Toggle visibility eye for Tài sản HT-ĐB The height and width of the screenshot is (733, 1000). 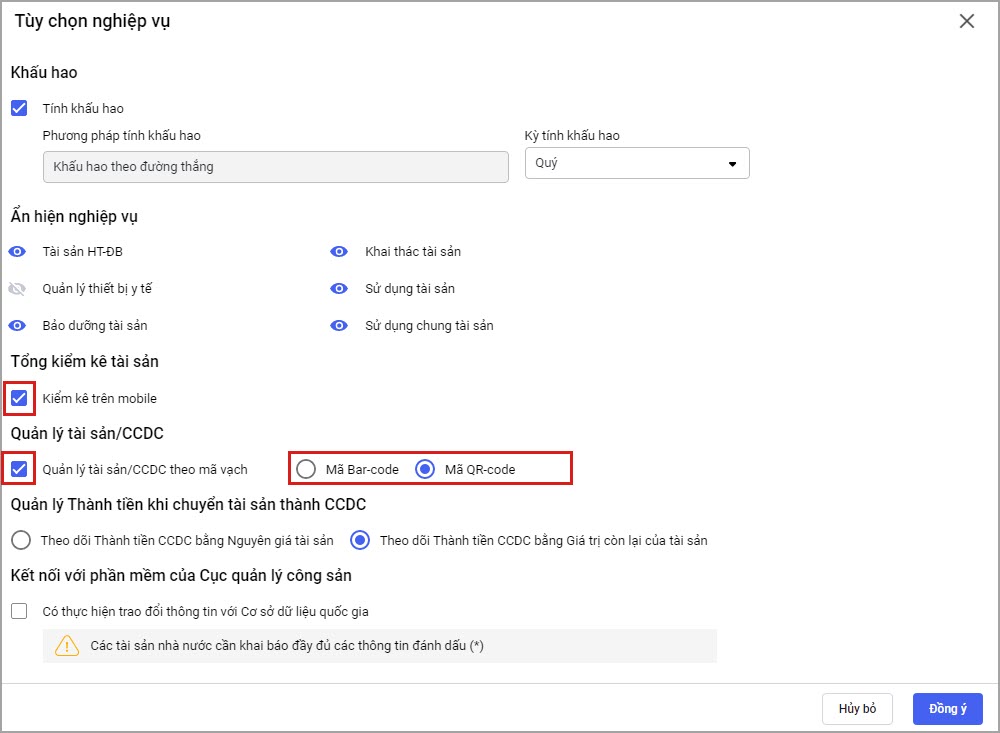[x=17, y=252]
